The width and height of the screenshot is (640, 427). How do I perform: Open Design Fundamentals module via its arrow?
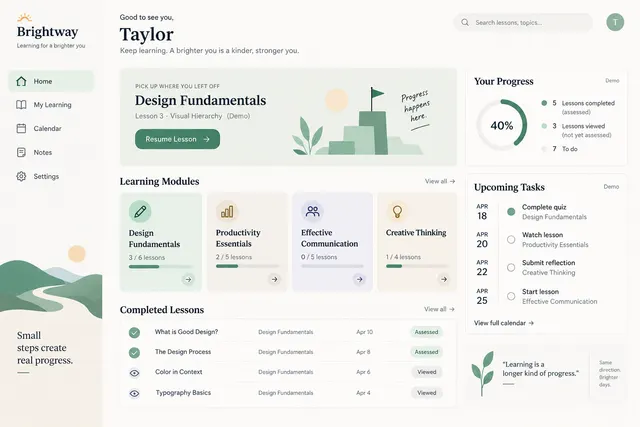tap(188, 280)
